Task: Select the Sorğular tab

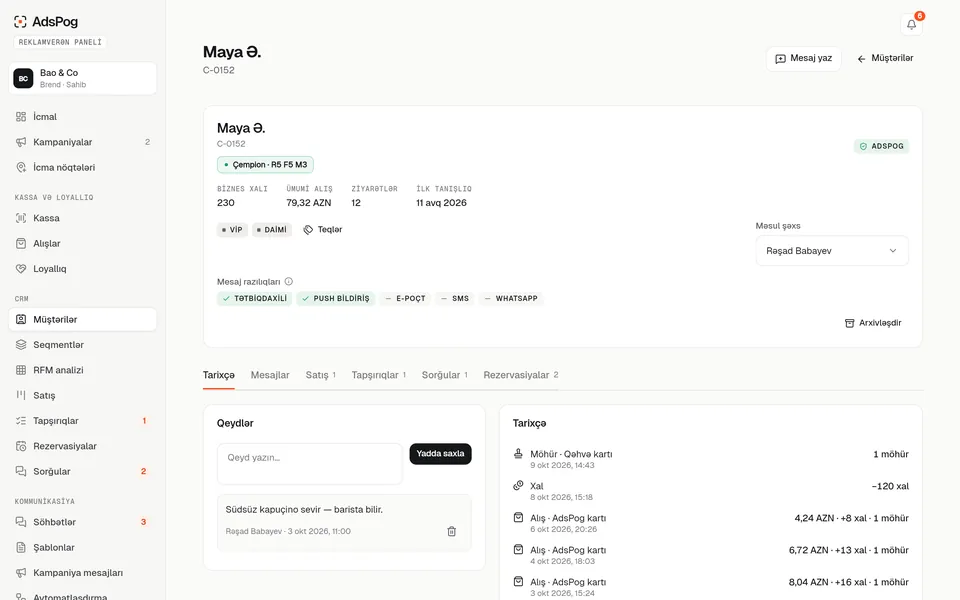Action: (x=444, y=375)
